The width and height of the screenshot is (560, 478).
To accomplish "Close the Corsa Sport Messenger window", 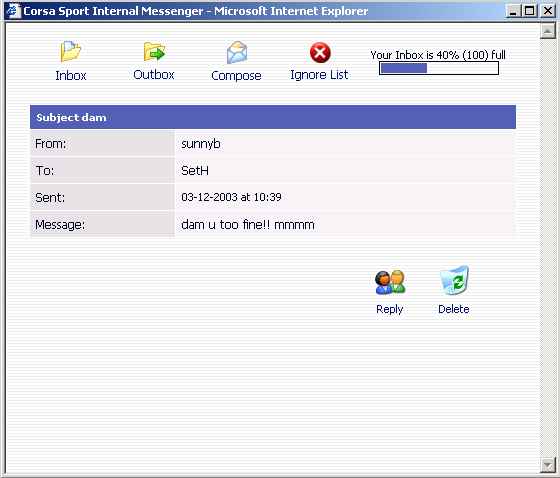I will (x=548, y=11).
